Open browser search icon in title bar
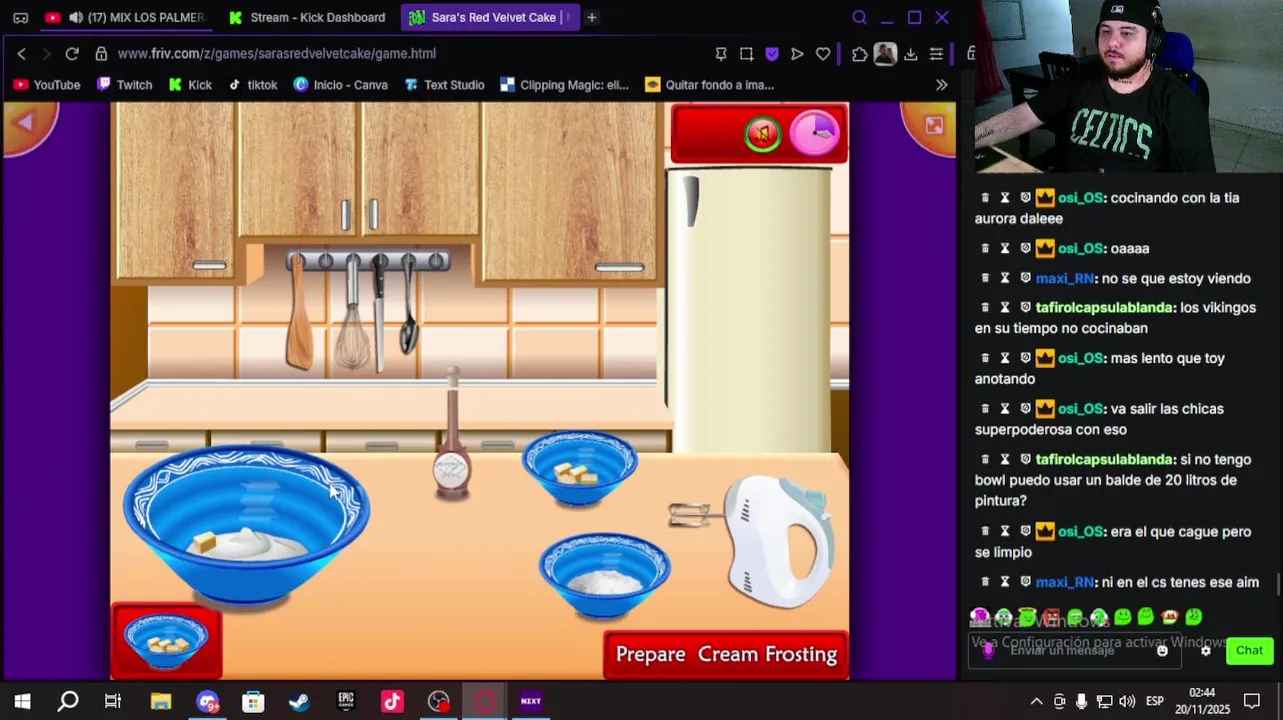The image size is (1283, 720). coord(859,17)
